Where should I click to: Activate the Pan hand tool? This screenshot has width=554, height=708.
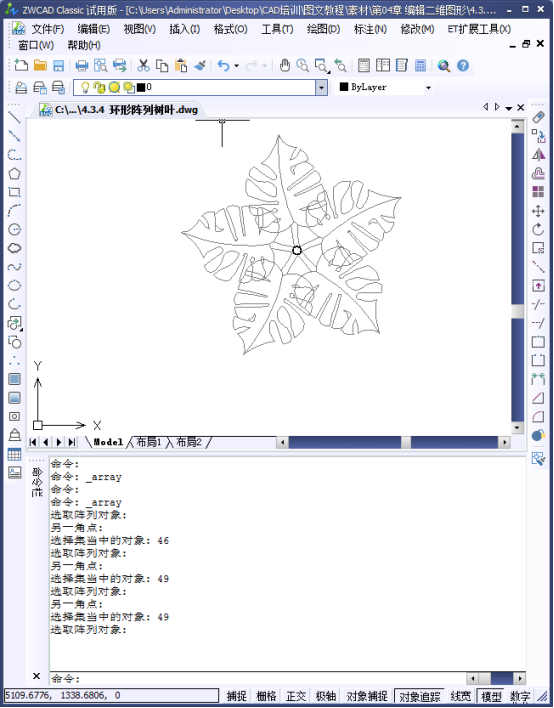click(284, 65)
